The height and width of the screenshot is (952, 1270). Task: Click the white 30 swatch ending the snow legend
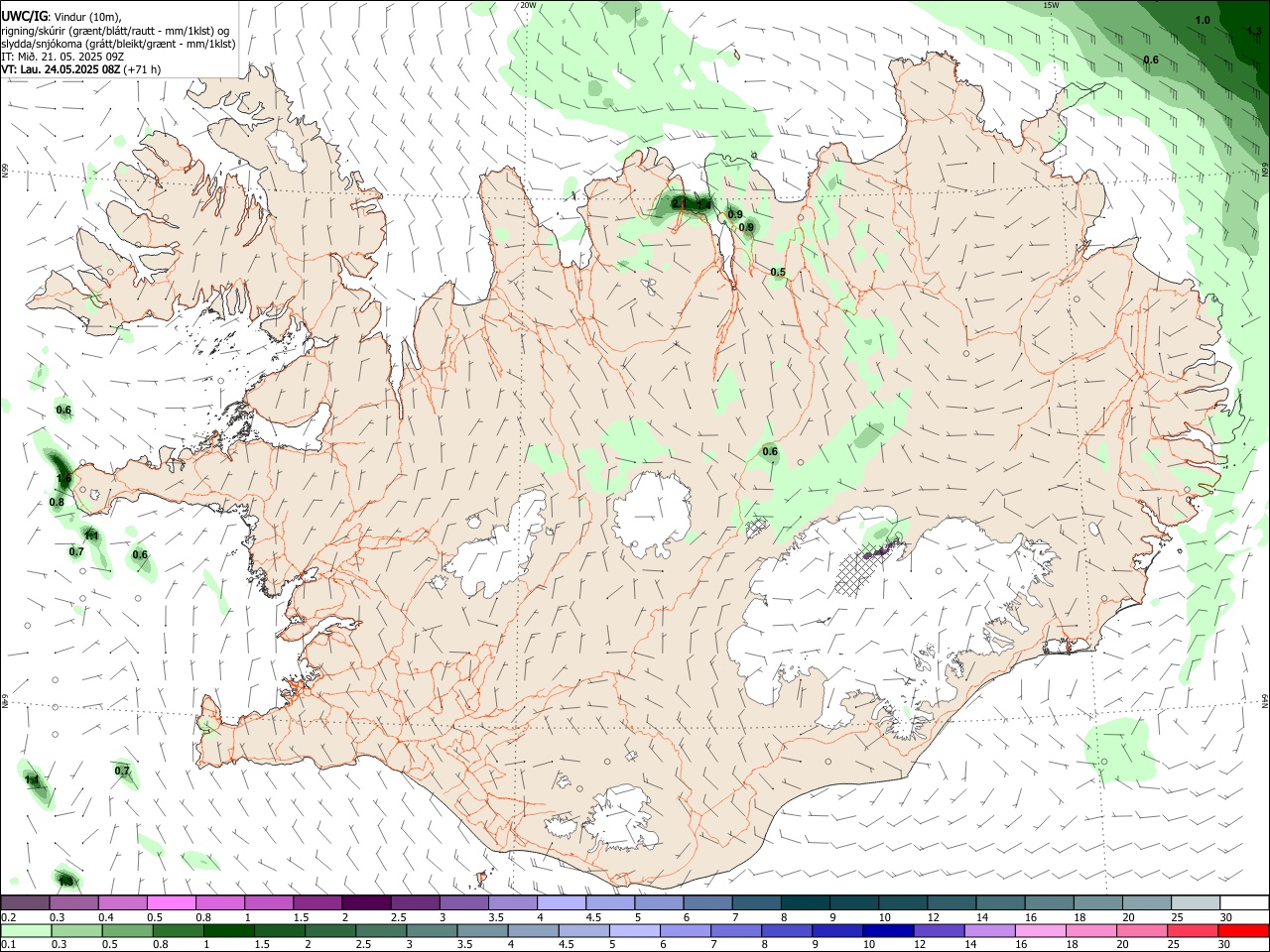pos(1244,903)
